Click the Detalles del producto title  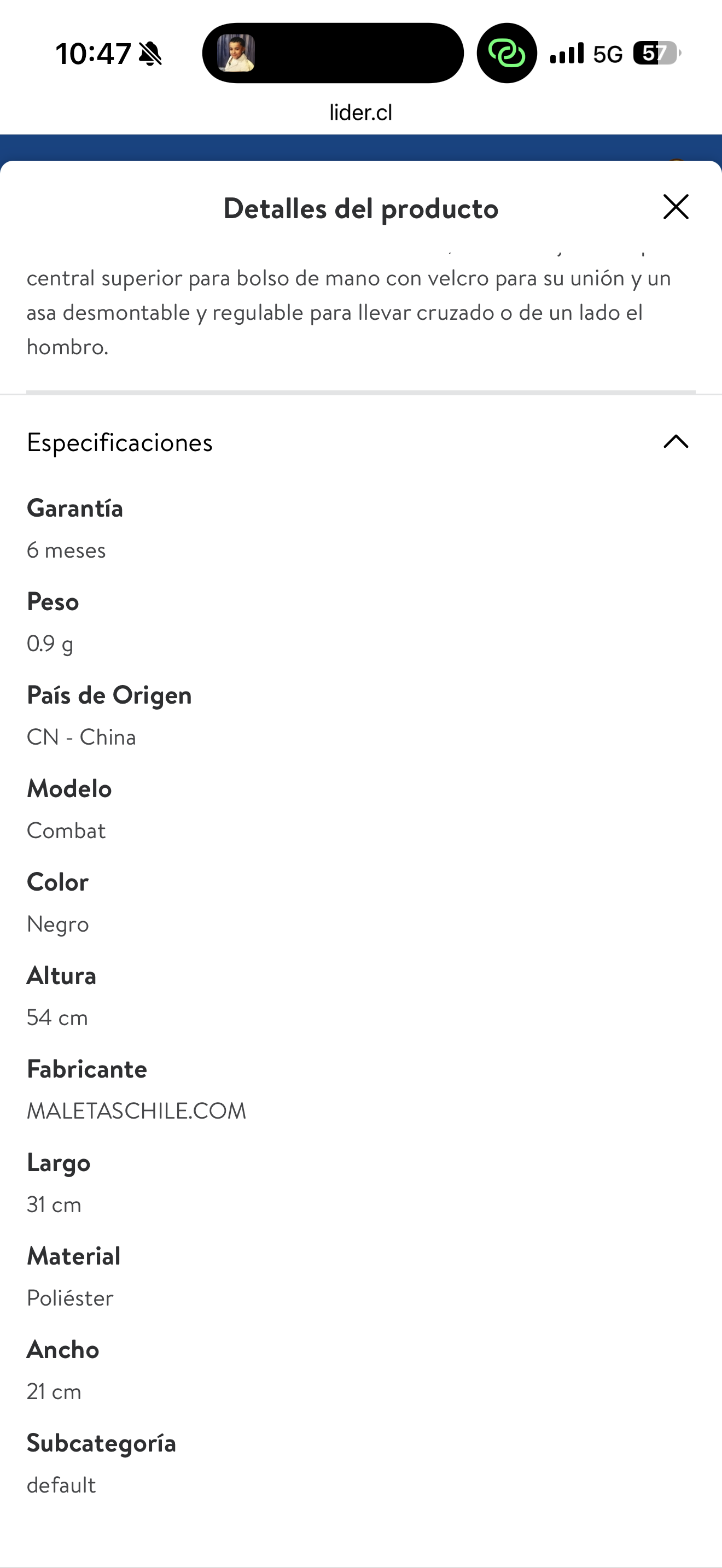tap(360, 209)
